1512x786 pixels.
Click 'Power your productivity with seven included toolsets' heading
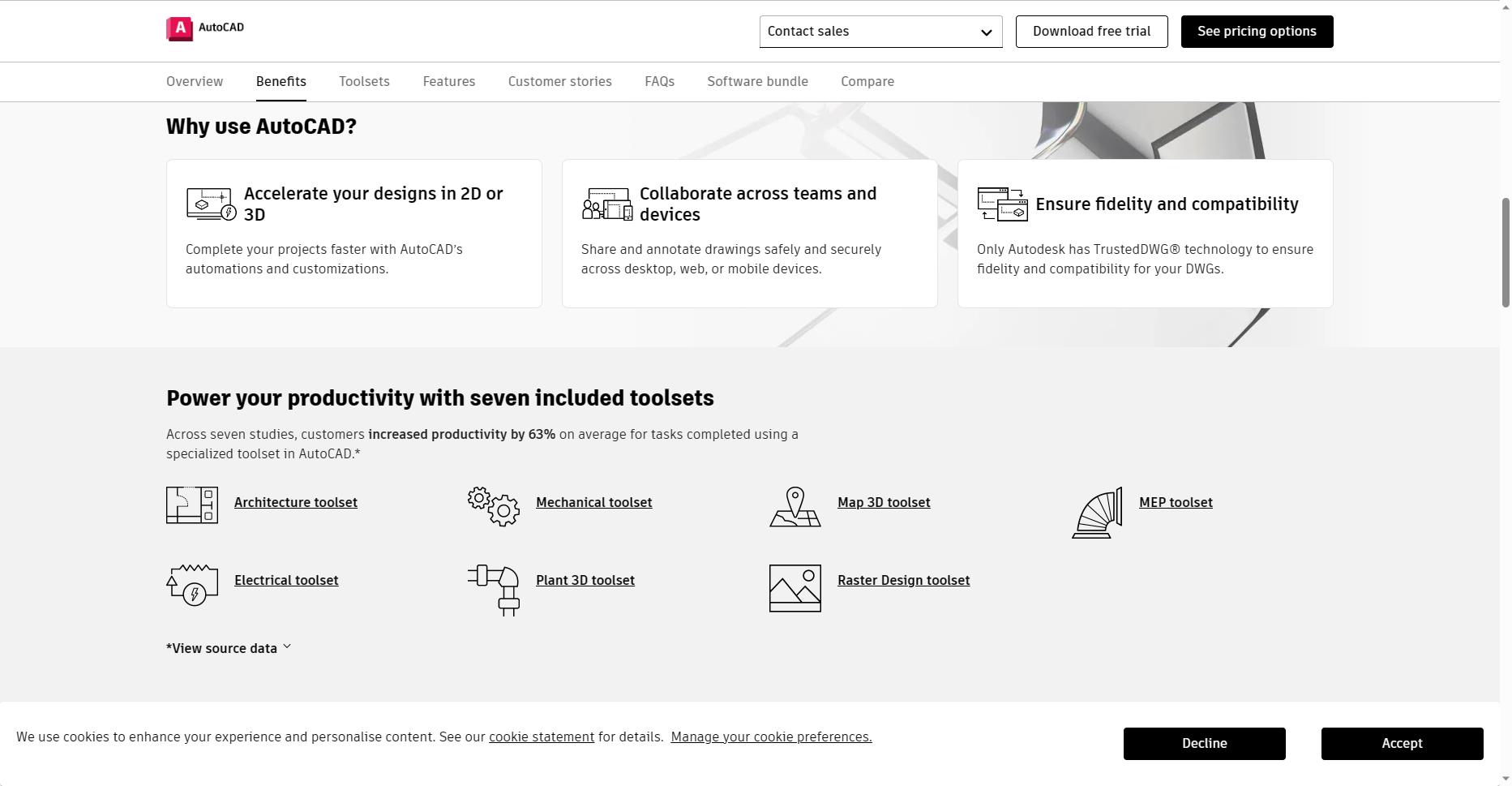click(x=440, y=398)
